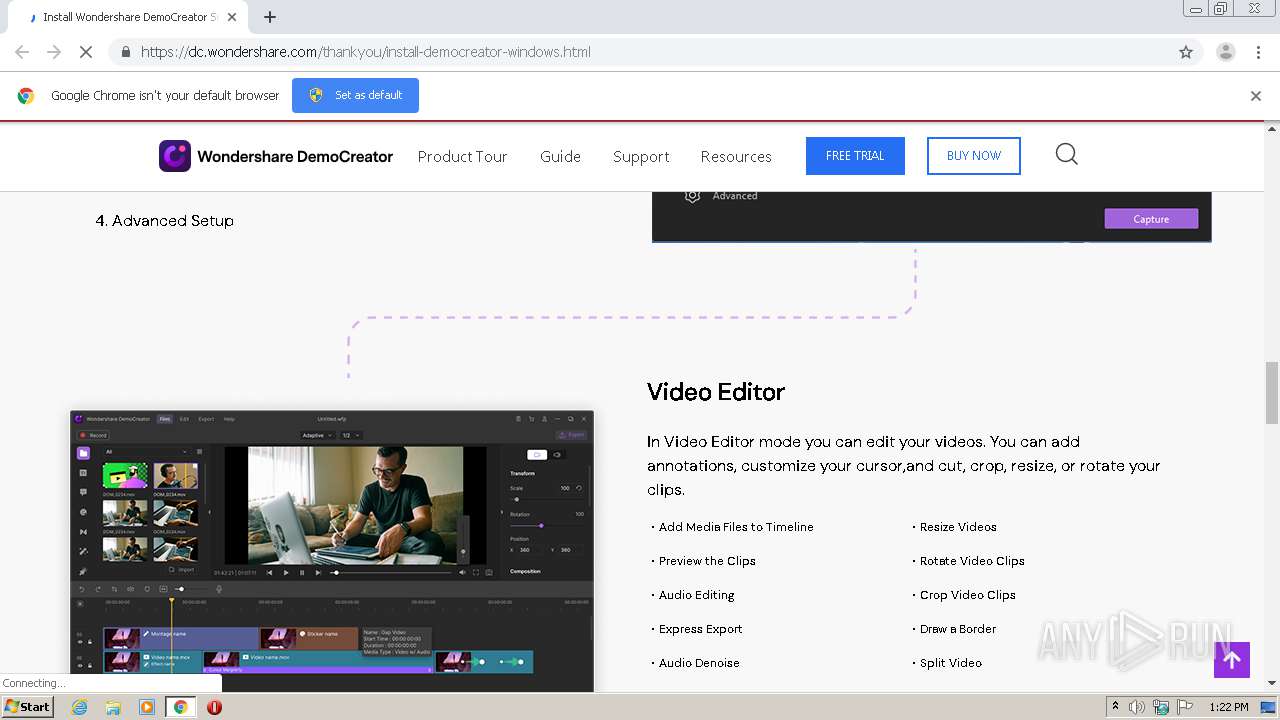Click the Wondershare DemoCreator logo

[x=276, y=156]
